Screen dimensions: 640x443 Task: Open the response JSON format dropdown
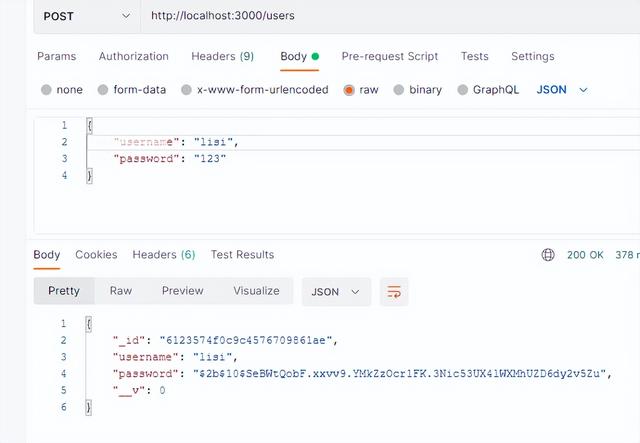click(x=336, y=292)
